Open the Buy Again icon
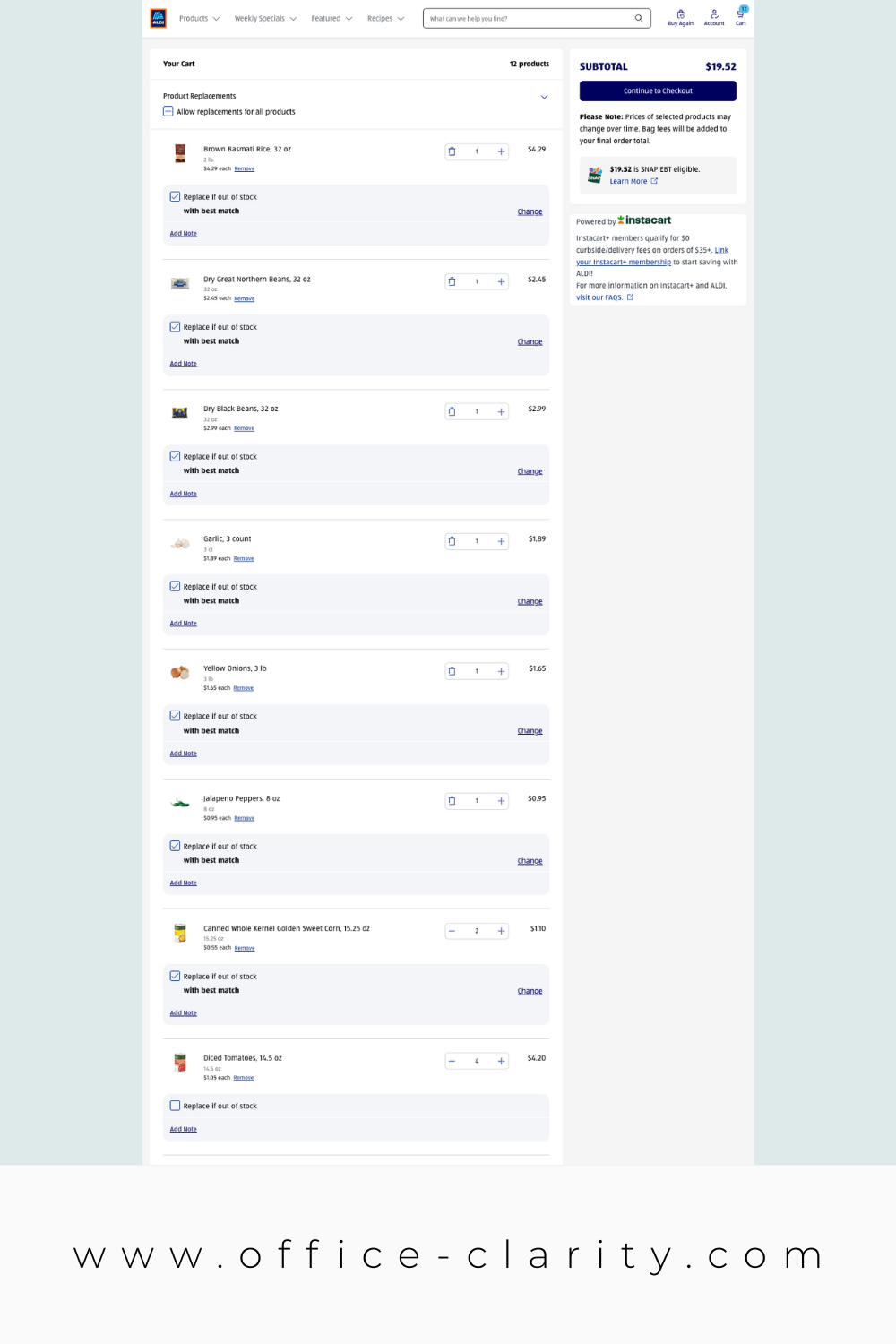Screen dimensions: 896x1344 680,15
